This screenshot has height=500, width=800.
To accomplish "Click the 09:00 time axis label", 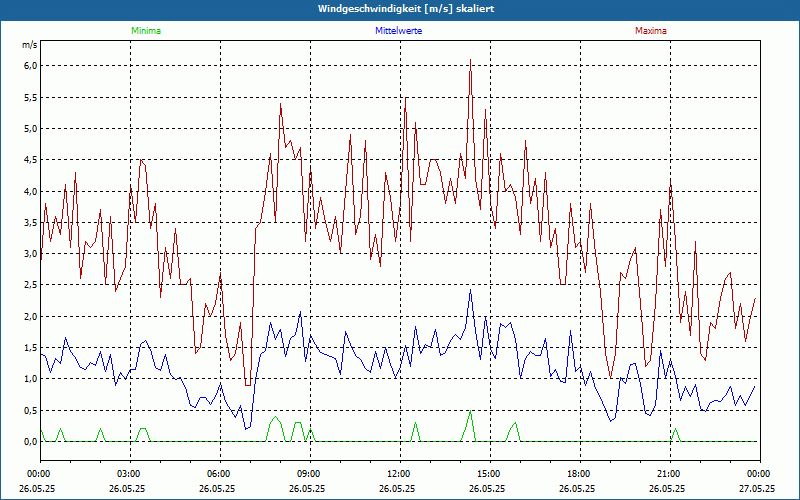I will (x=309, y=474).
